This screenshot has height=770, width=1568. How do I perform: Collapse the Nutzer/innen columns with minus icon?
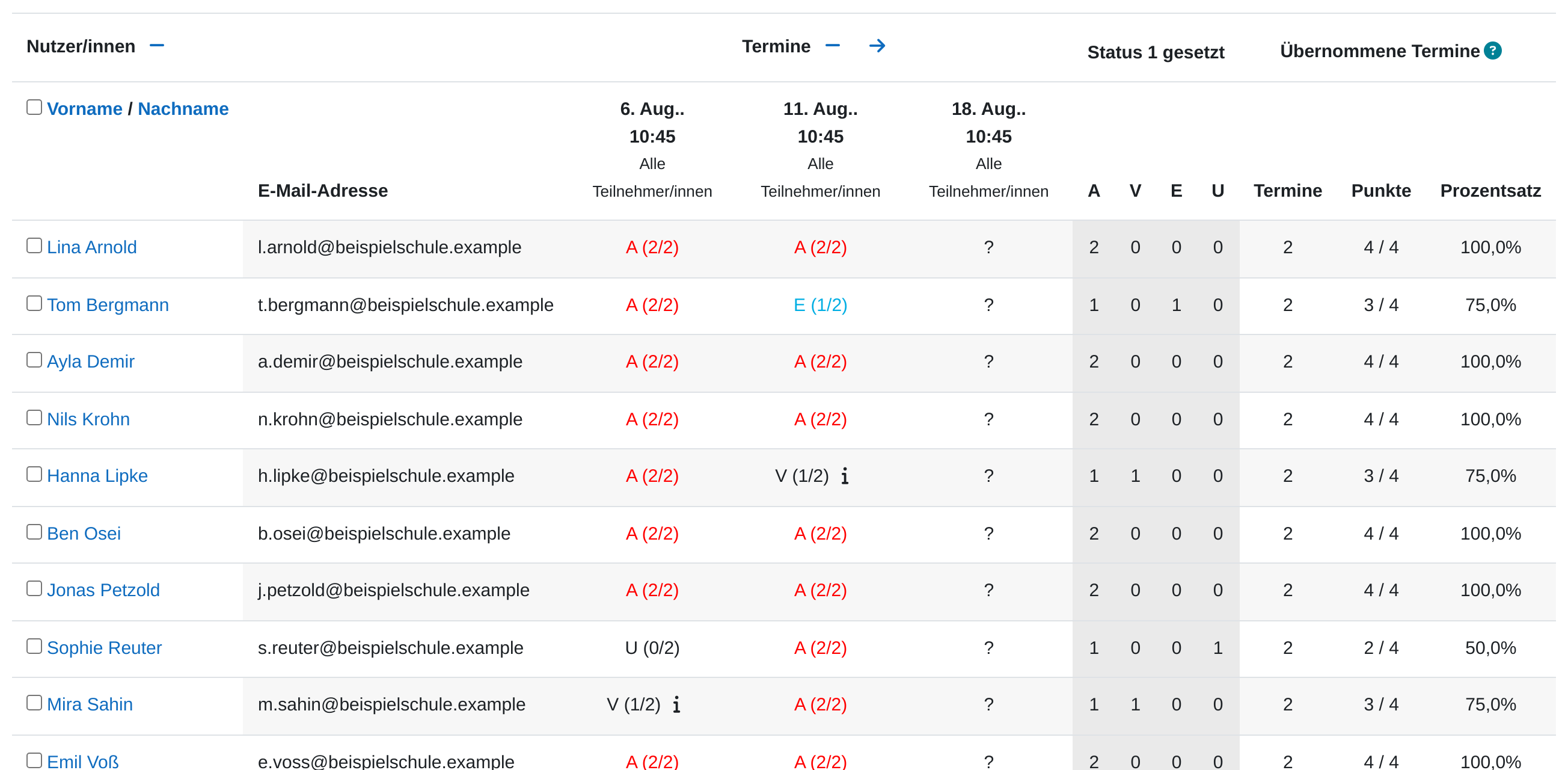tap(157, 46)
